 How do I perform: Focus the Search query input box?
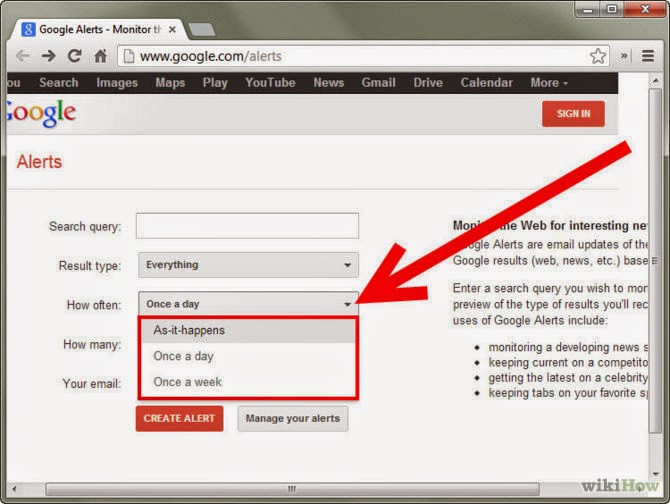pos(247,226)
